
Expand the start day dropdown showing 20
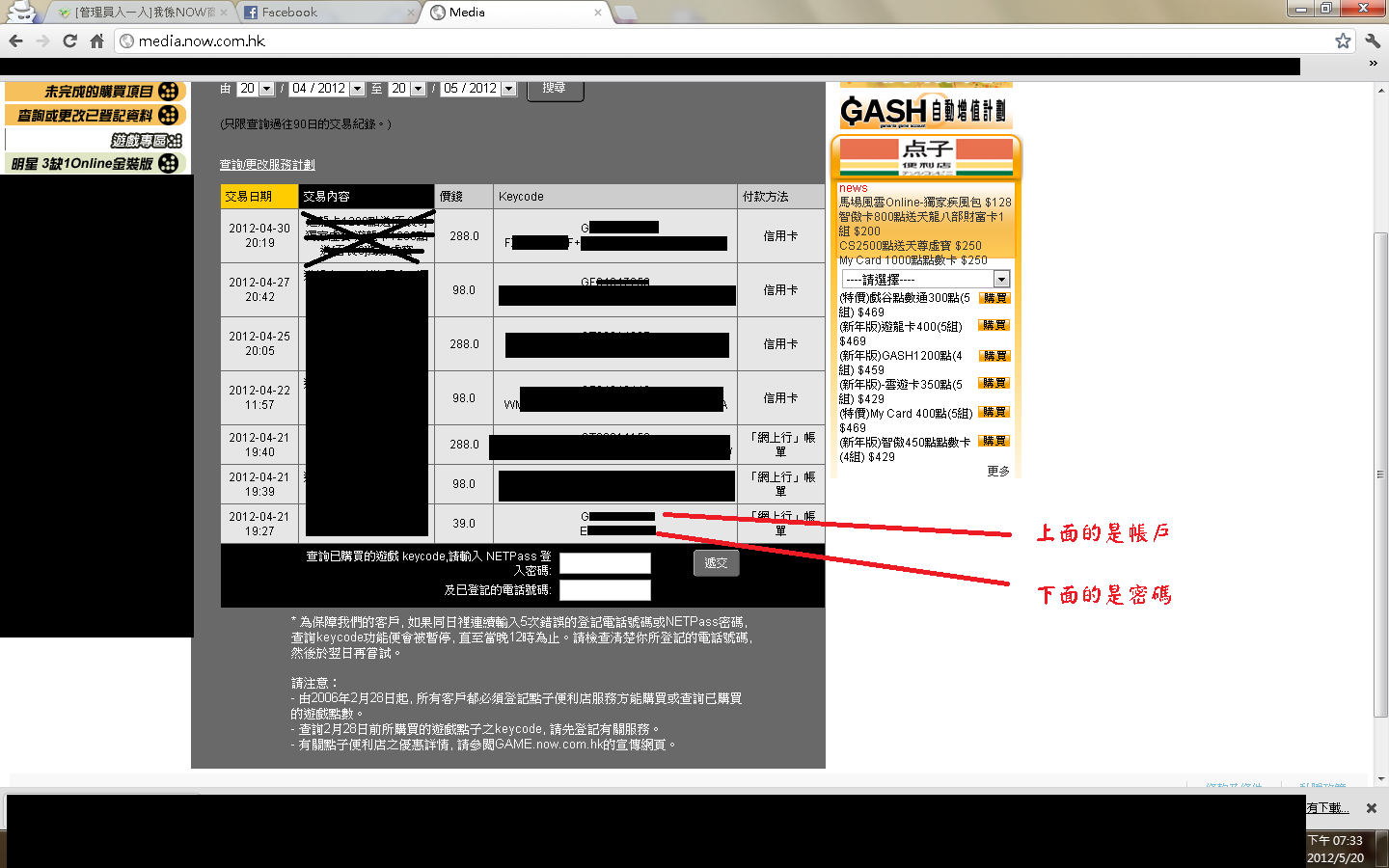point(266,89)
